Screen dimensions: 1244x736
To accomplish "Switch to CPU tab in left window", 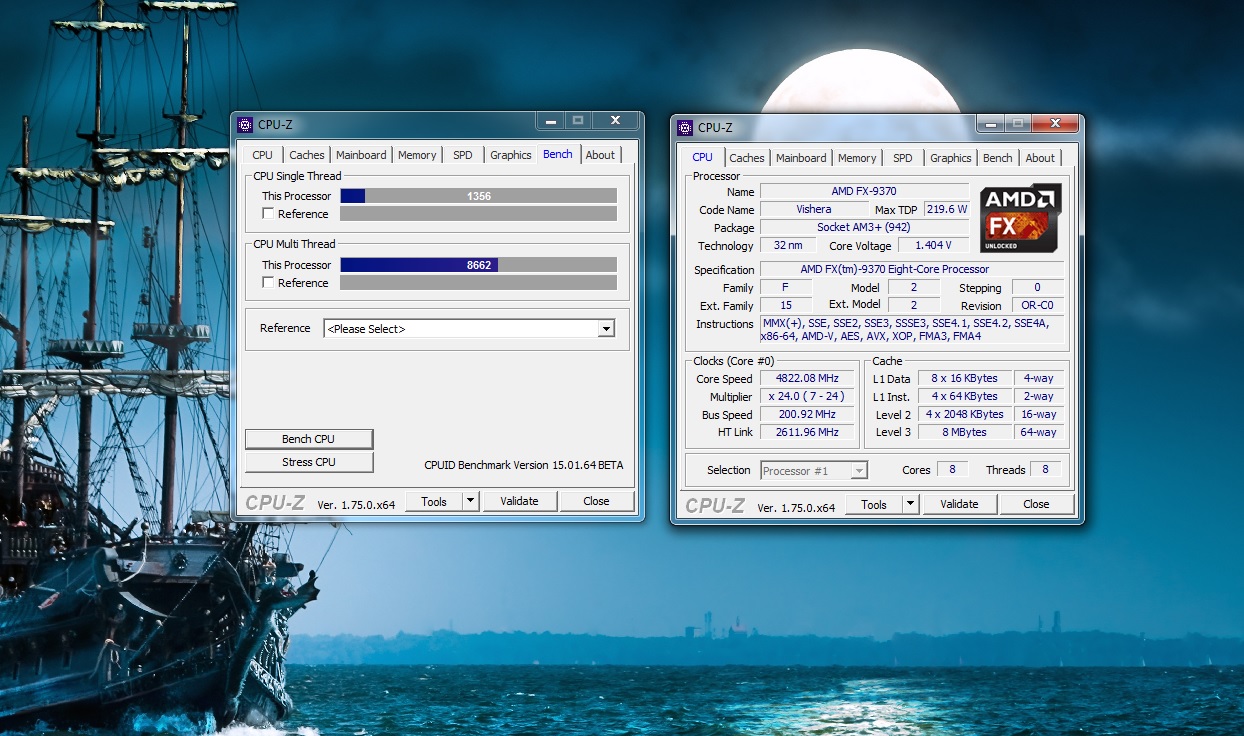I will point(262,155).
